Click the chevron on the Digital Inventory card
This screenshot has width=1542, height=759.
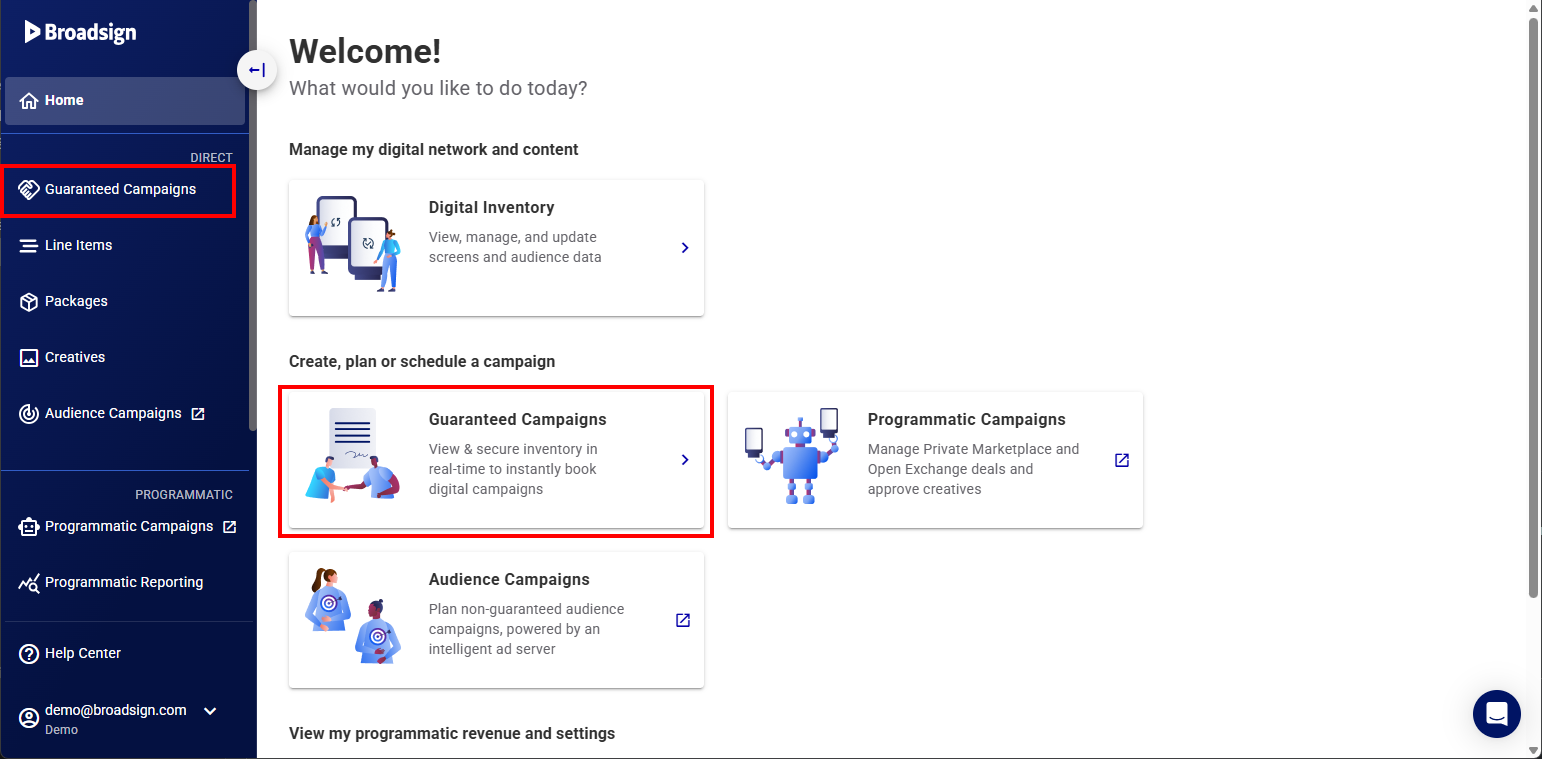coord(685,247)
